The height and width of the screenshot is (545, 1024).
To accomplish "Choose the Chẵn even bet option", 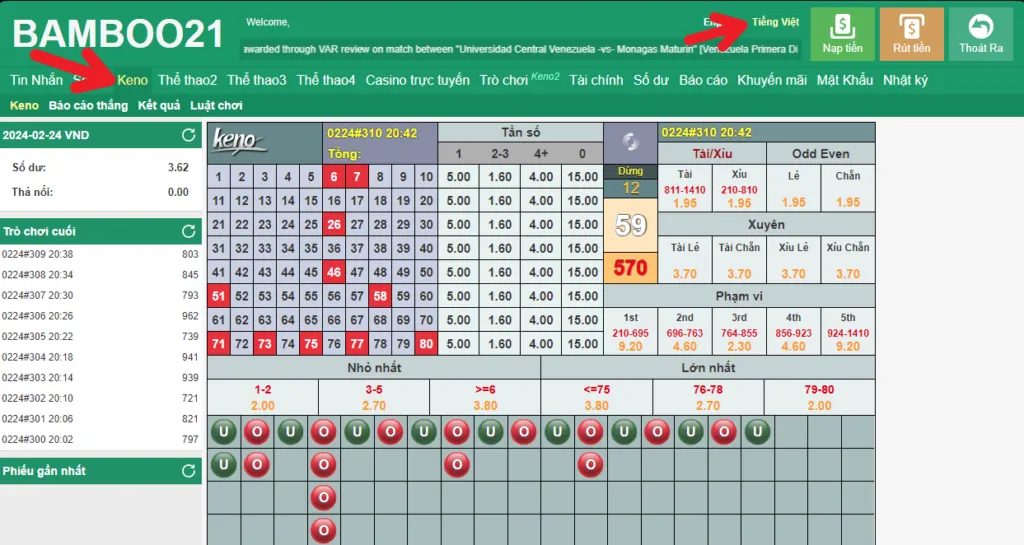I will [x=847, y=189].
